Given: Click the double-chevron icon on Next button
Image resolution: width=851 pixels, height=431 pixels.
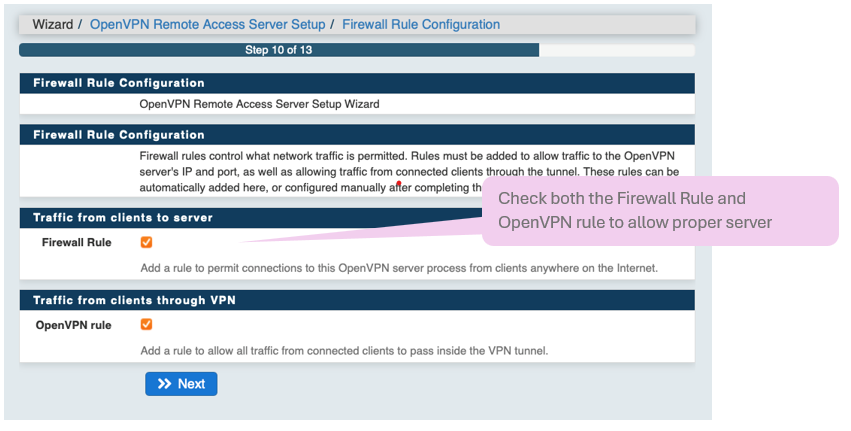Looking at the screenshot, I should [165, 384].
